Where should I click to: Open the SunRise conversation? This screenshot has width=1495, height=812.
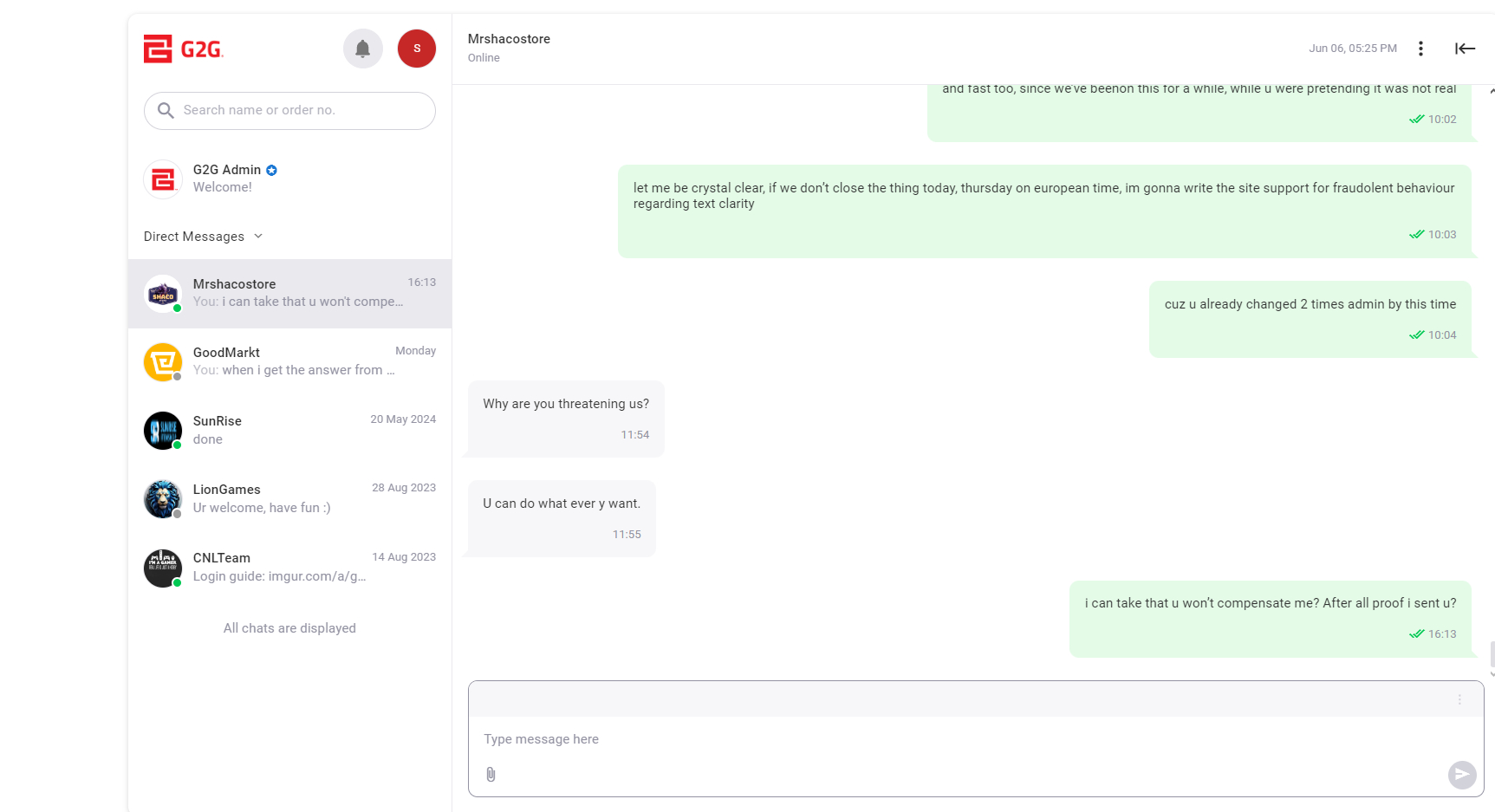pos(289,430)
